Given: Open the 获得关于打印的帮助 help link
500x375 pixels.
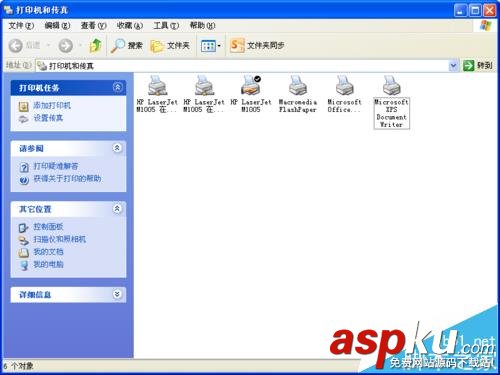Looking at the screenshot, I should (x=67, y=179).
